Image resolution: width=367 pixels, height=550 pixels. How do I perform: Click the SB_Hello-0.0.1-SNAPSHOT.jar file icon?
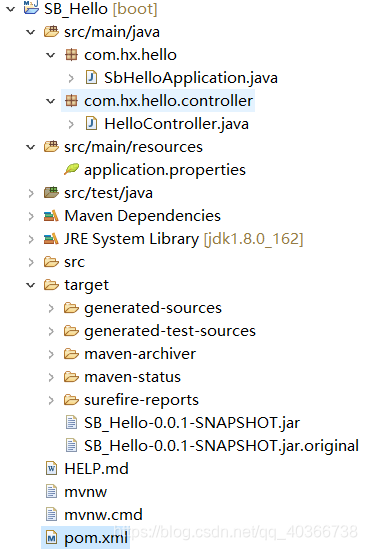pos(71,422)
